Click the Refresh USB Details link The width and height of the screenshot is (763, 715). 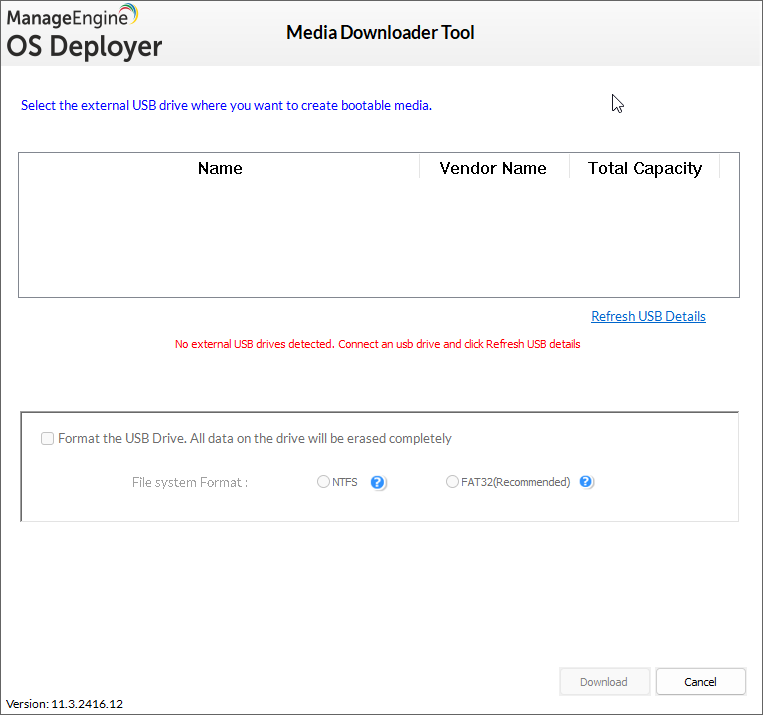coord(648,316)
